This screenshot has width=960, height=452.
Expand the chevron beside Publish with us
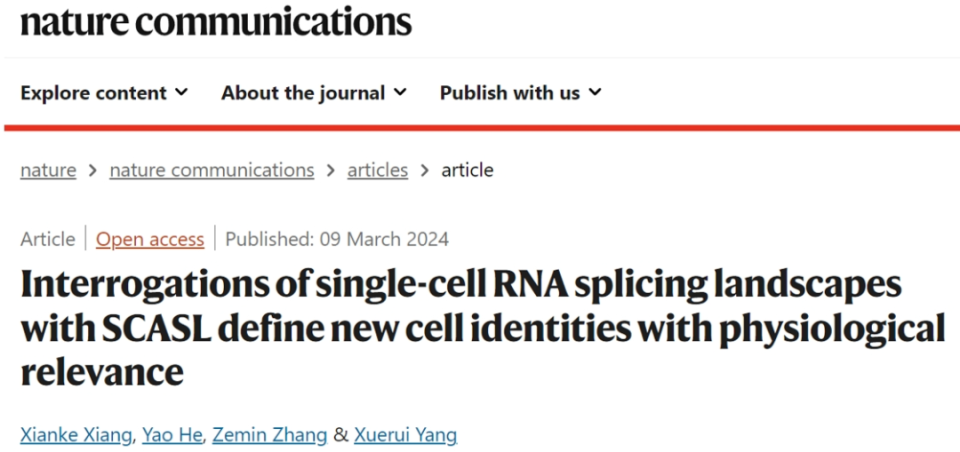pyautogui.click(x=595, y=93)
